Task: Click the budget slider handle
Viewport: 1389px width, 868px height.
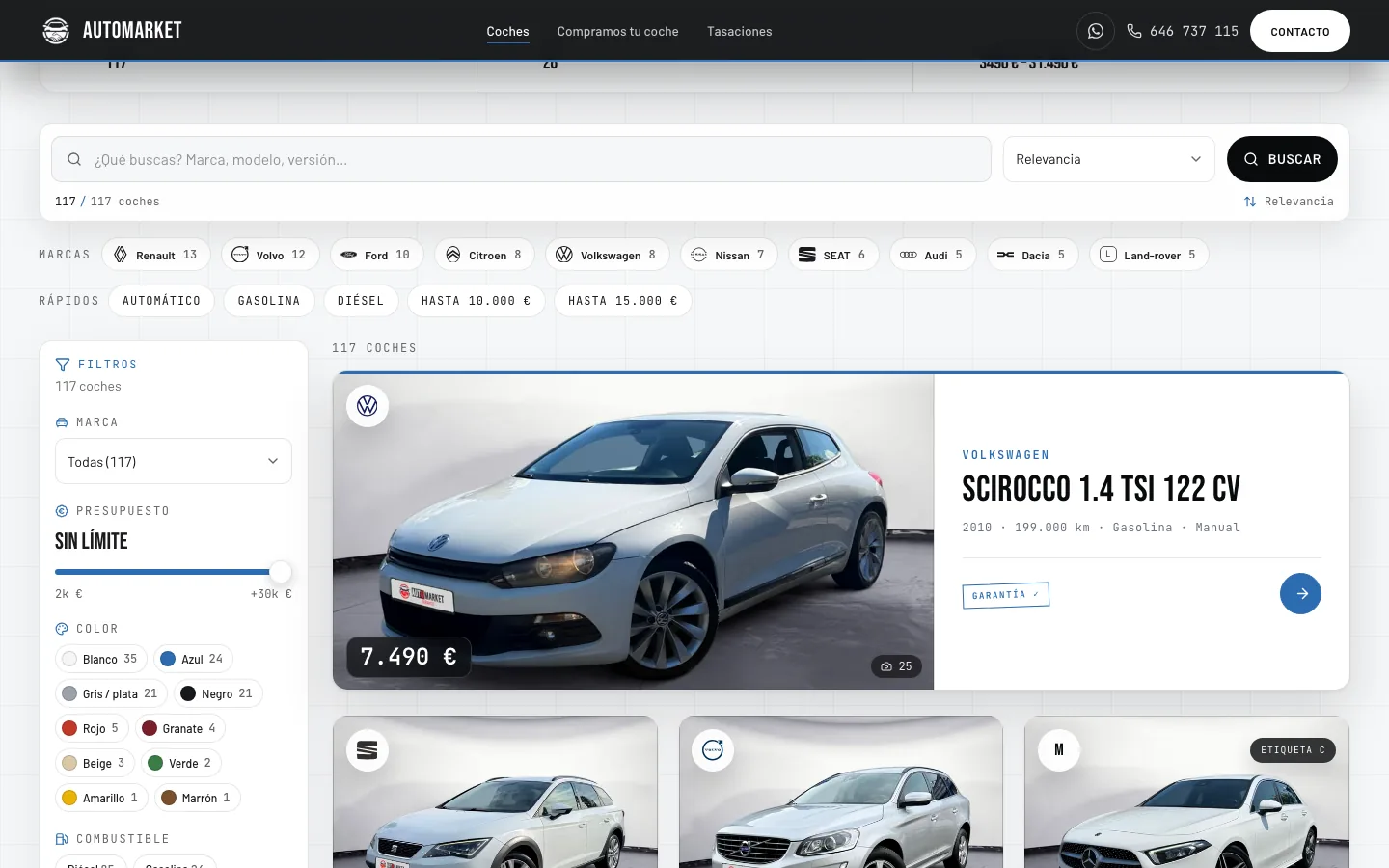Action: click(280, 572)
